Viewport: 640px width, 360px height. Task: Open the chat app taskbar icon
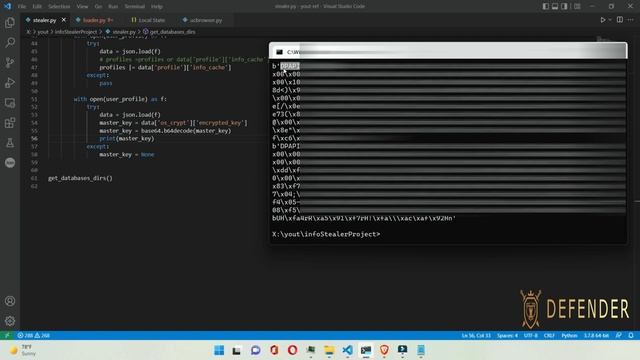[x=256, y=350]
